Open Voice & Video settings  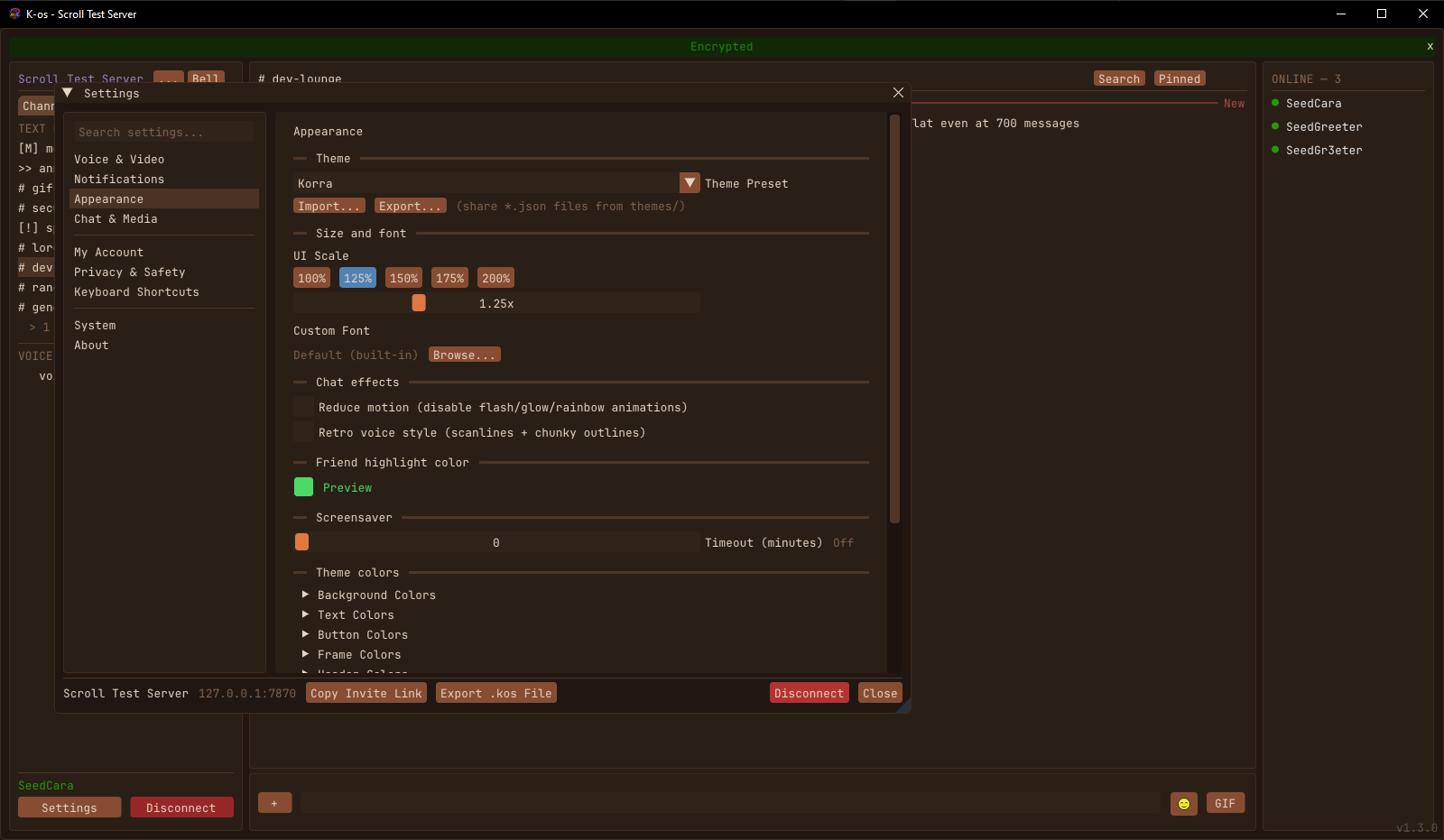pyautogui.click(x=164, y=159)
